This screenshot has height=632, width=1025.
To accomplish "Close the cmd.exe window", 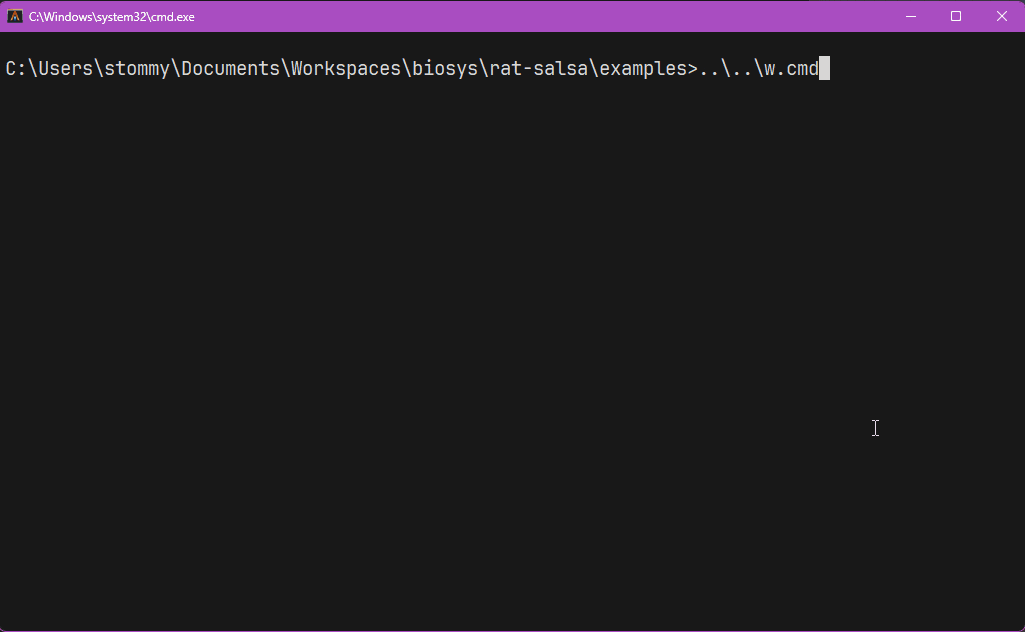I will (1001, 16).
